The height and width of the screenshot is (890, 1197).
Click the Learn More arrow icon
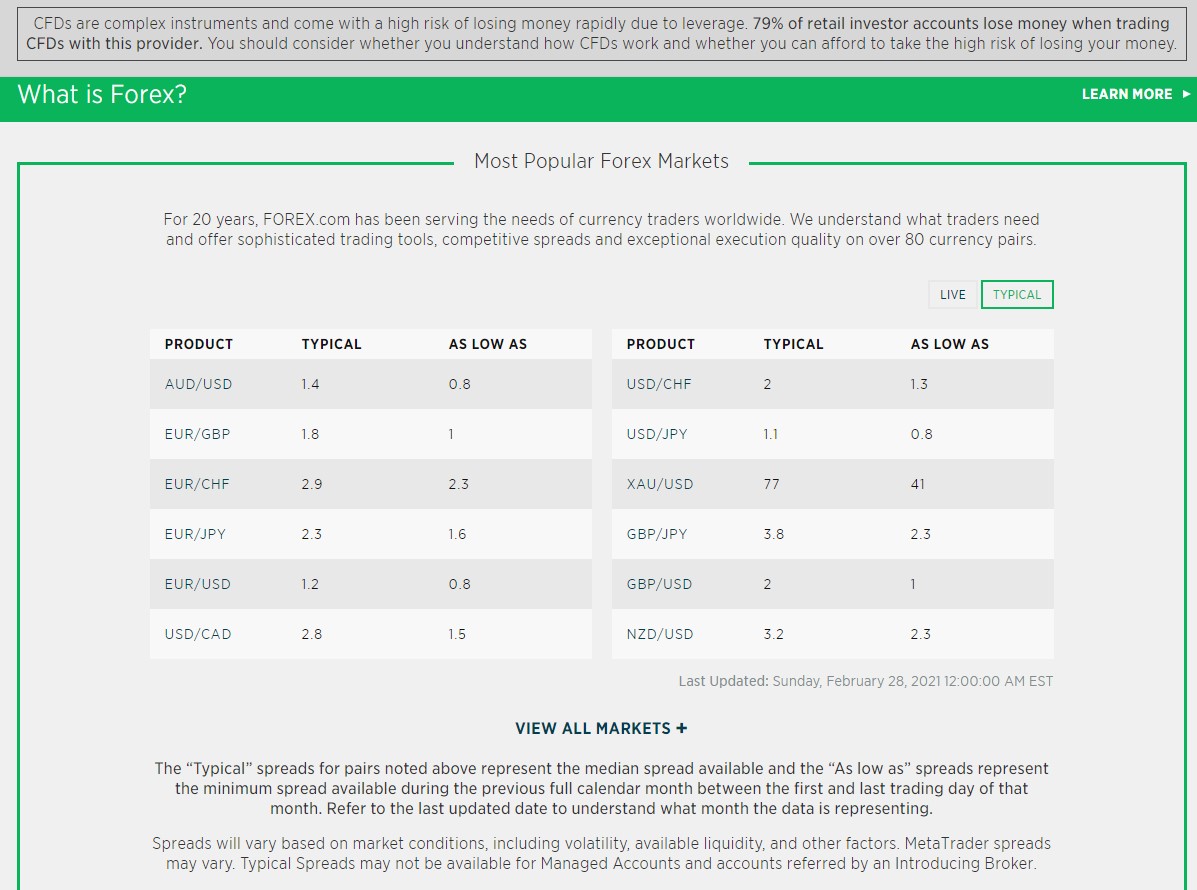coord(1186,94)
